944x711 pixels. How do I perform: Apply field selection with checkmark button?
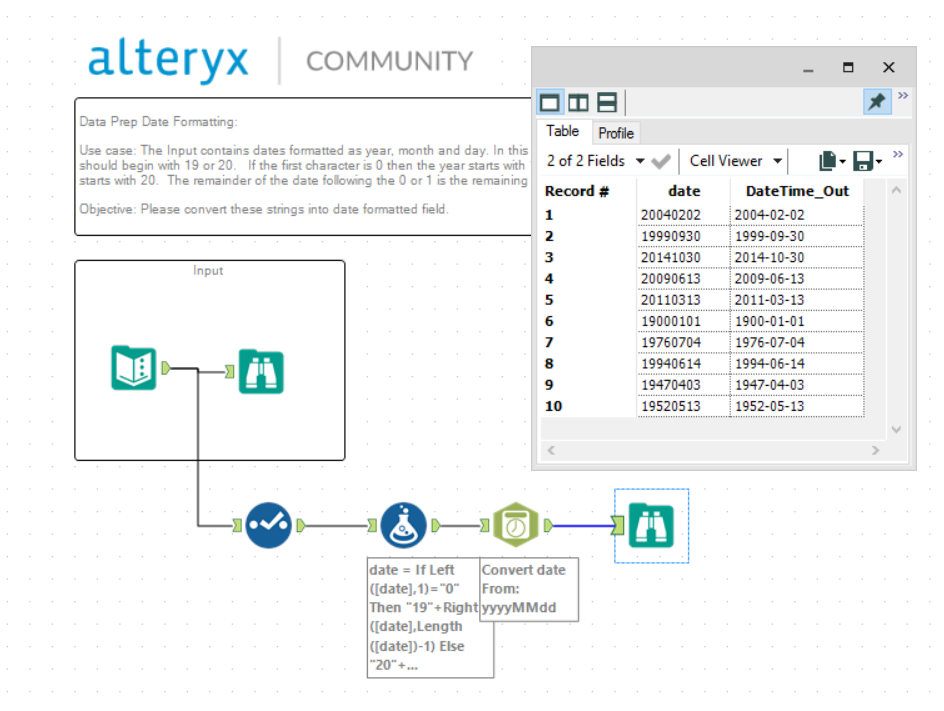pos(661,161)
